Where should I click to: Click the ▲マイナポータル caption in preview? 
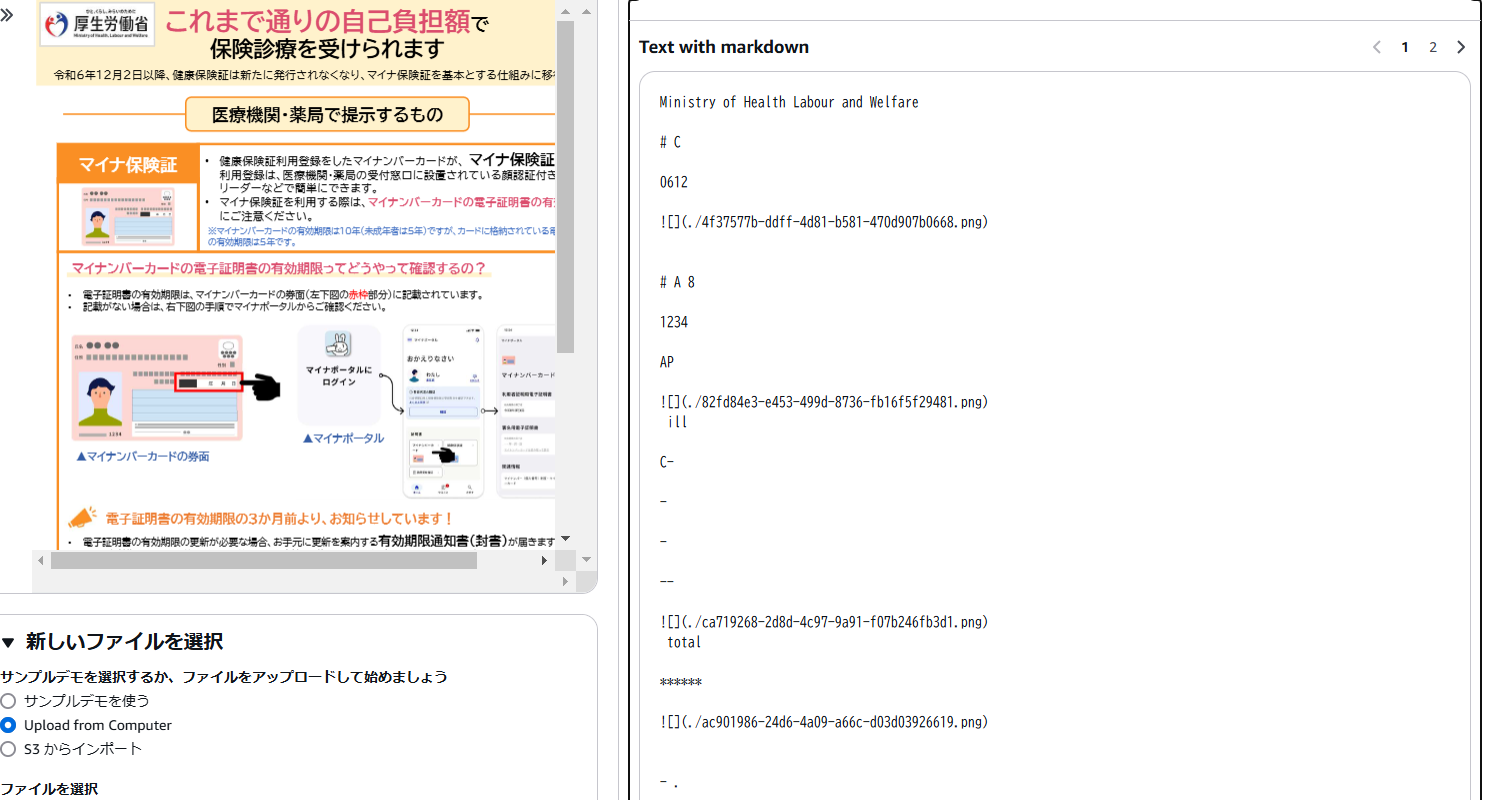click(x=343, y=438)
